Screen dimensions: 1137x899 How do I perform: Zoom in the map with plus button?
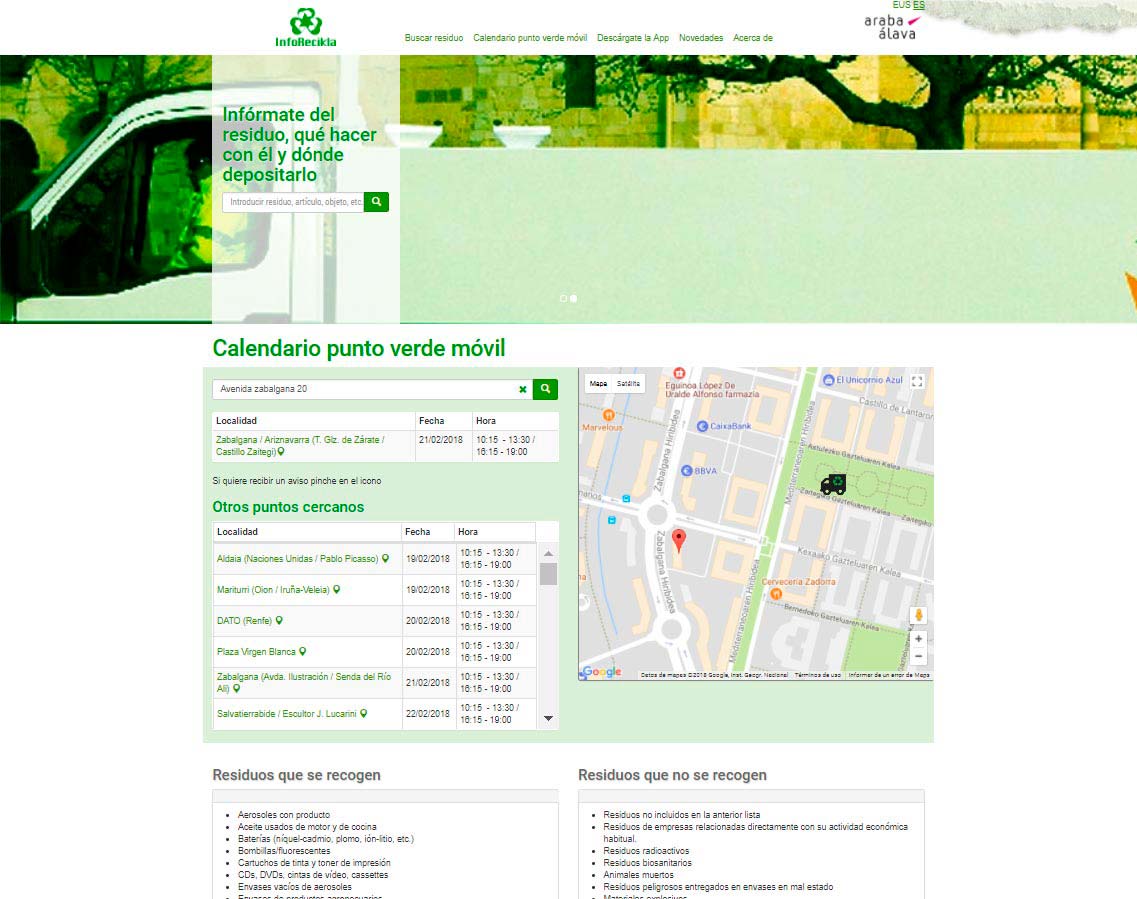(x=918, y=639)
